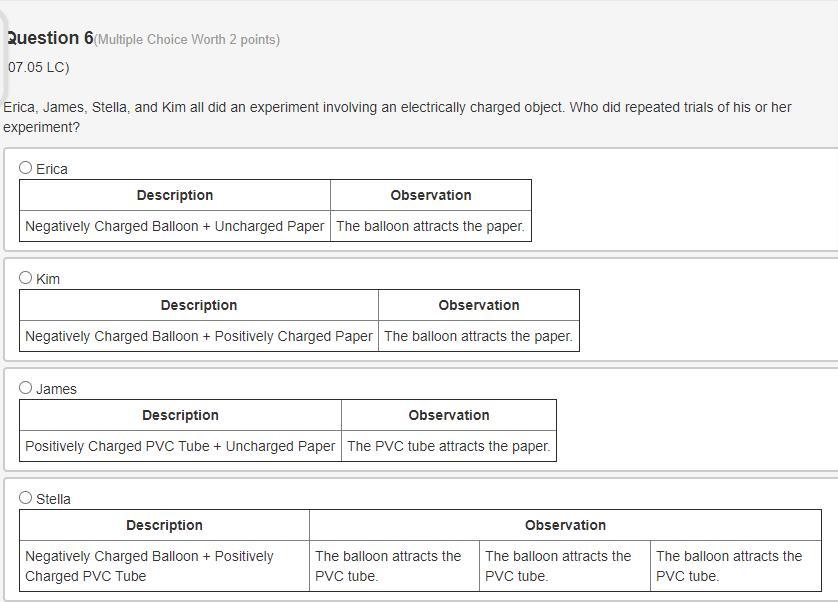838x602 pixels.
Task: Click James's Positively Charged PVC Tube cell
Action: point(180,446)
